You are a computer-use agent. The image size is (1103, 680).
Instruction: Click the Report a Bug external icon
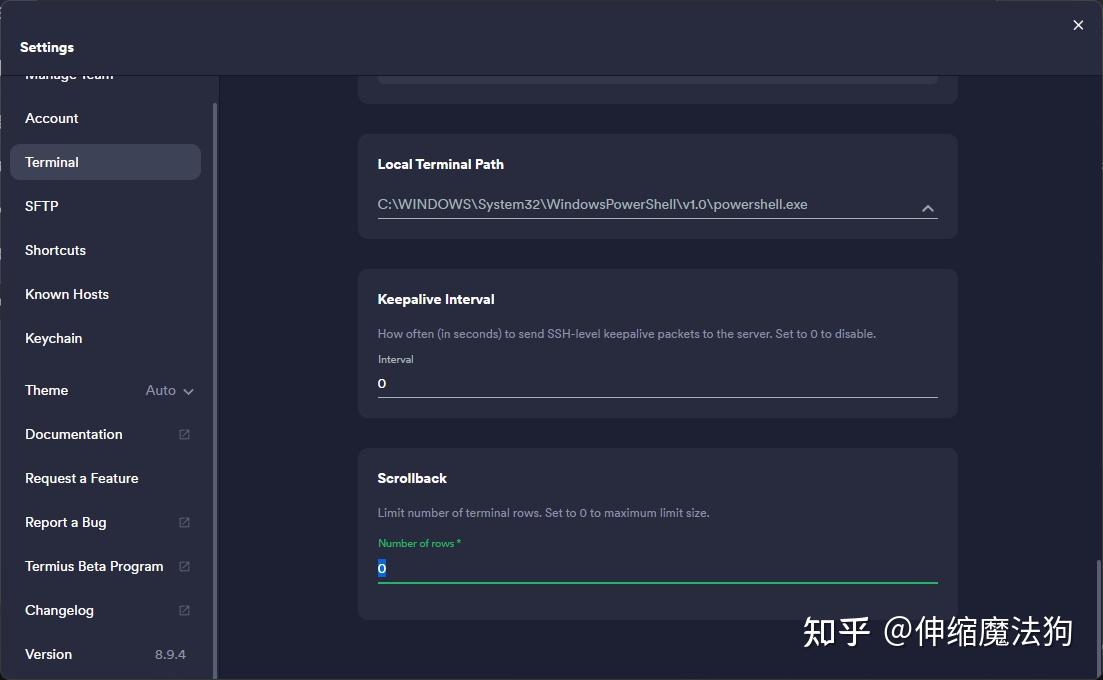click(184, 522)
